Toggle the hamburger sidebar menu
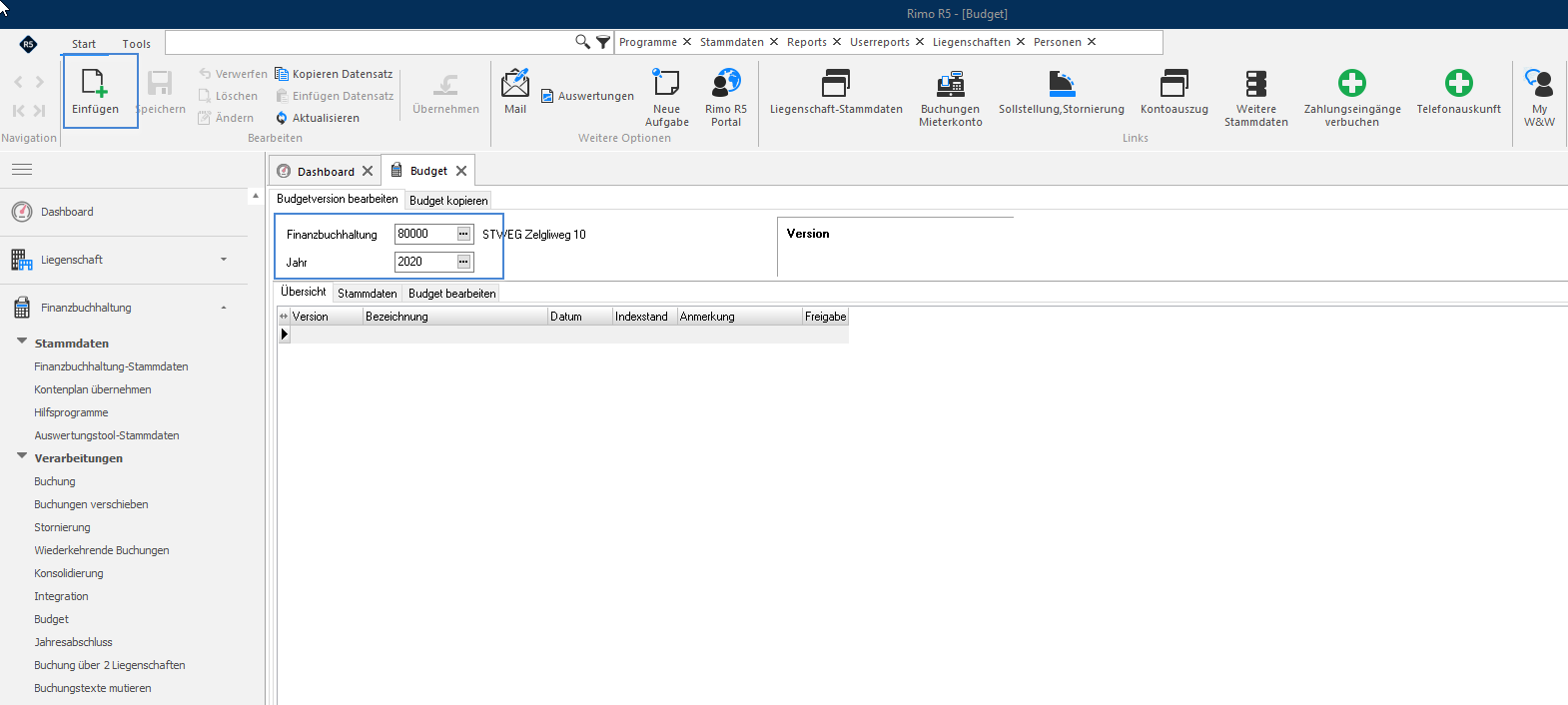The image size is (1568, 705). (22, 170)
